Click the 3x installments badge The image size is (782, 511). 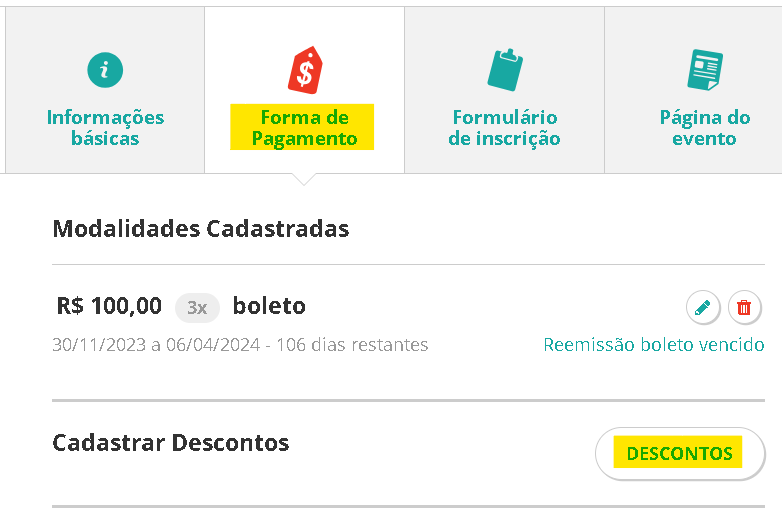pyautogui.click(x=197, y=308)
